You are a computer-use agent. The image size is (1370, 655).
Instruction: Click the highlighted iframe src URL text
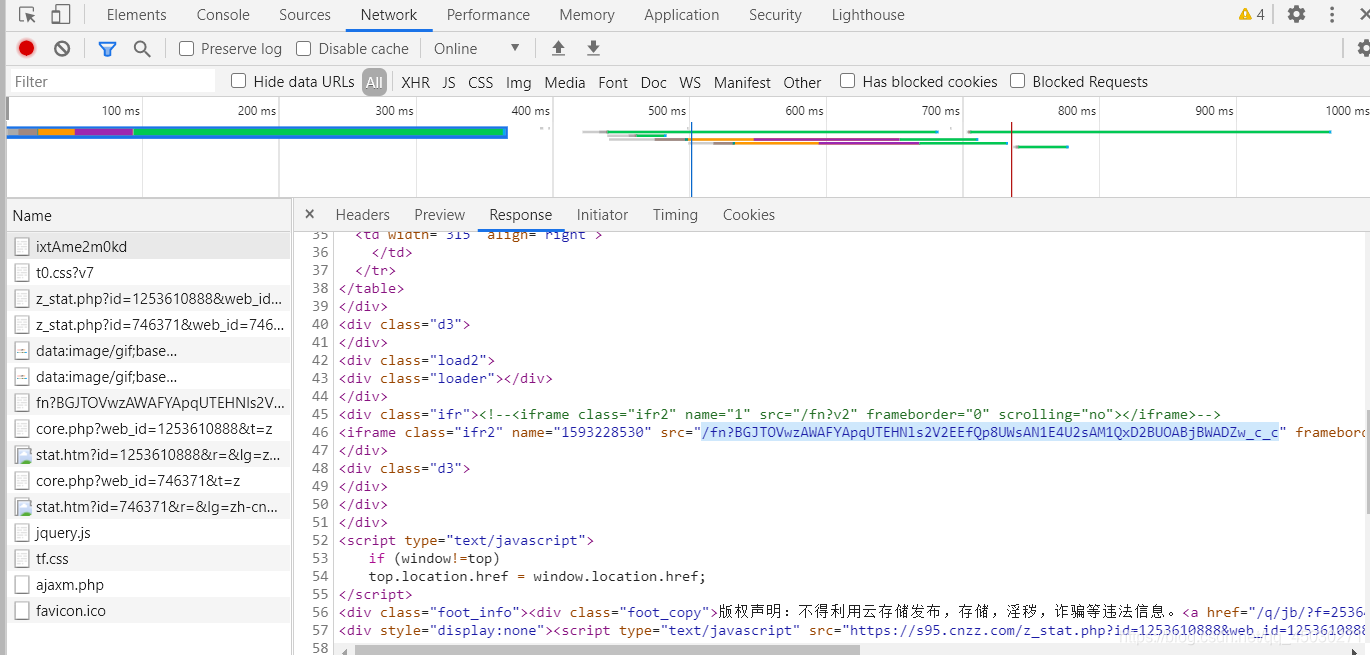[989, 432]
